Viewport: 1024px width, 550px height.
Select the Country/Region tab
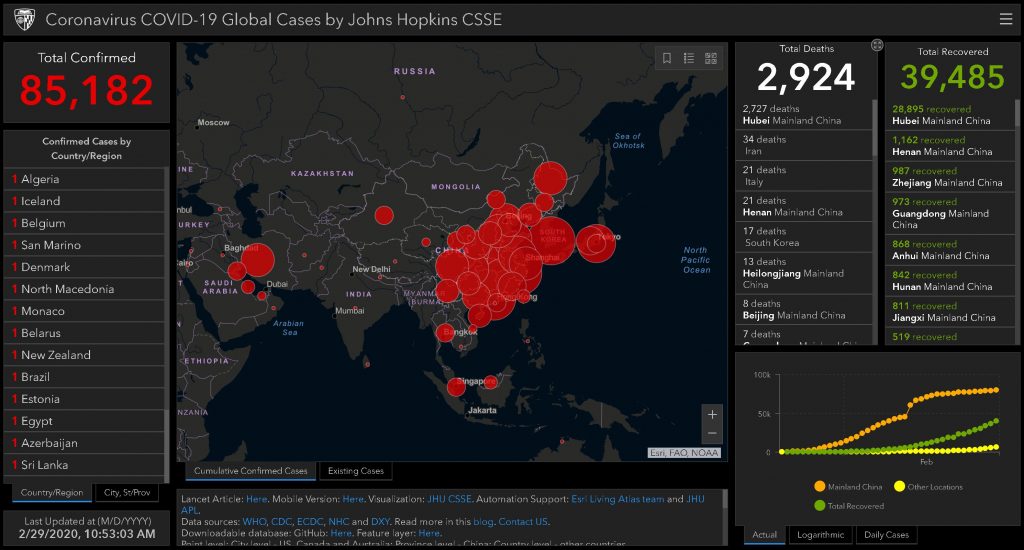click(x=52, y=493)
